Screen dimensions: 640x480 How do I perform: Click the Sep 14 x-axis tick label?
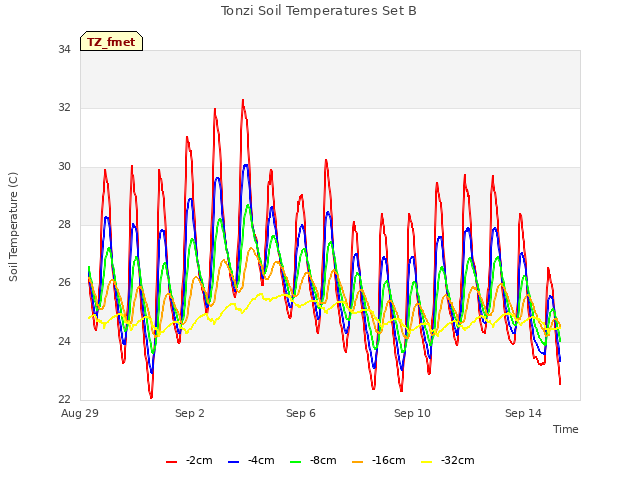point(523,413)
